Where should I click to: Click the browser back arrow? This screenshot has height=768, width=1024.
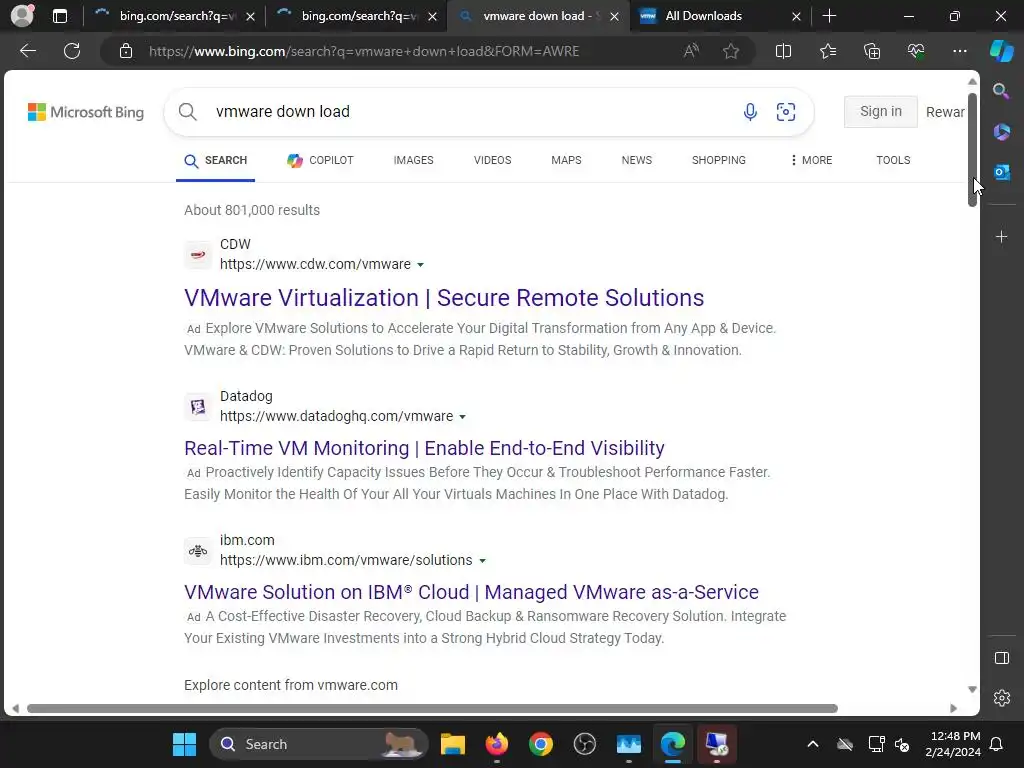27,51
